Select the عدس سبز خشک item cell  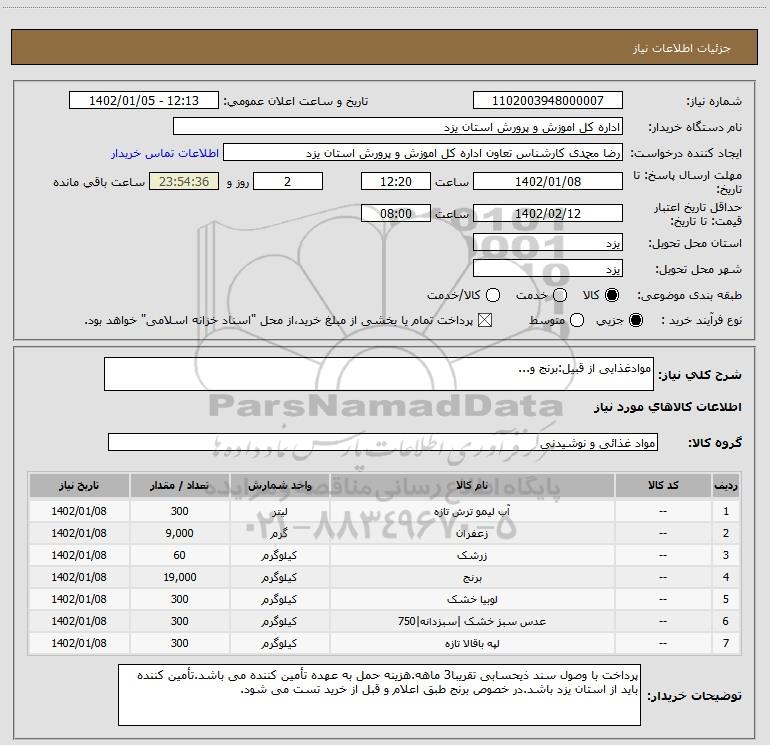pyautogui.click(x=472, y=621)
